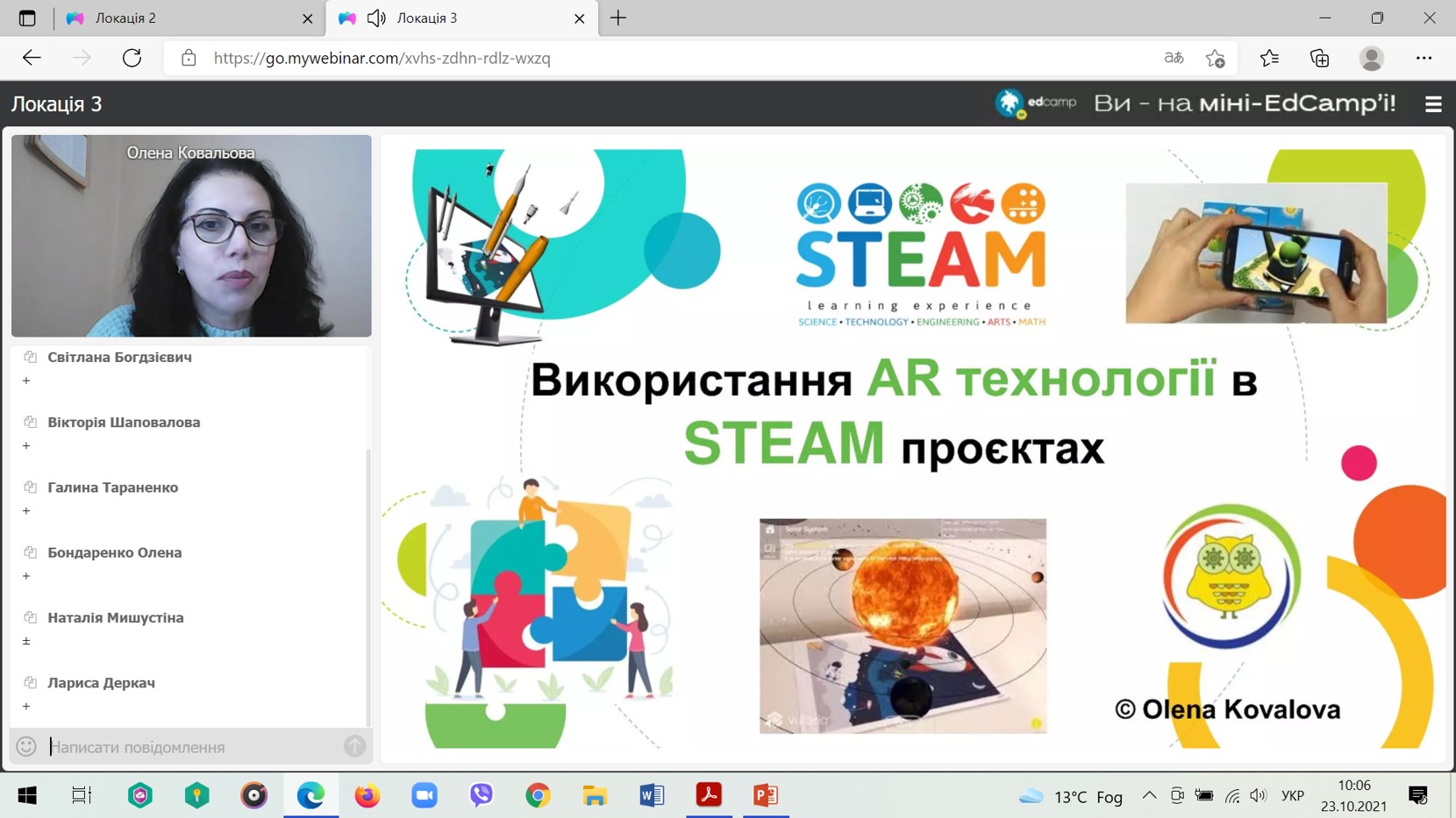Open browser Settings and more menu

1424,58
